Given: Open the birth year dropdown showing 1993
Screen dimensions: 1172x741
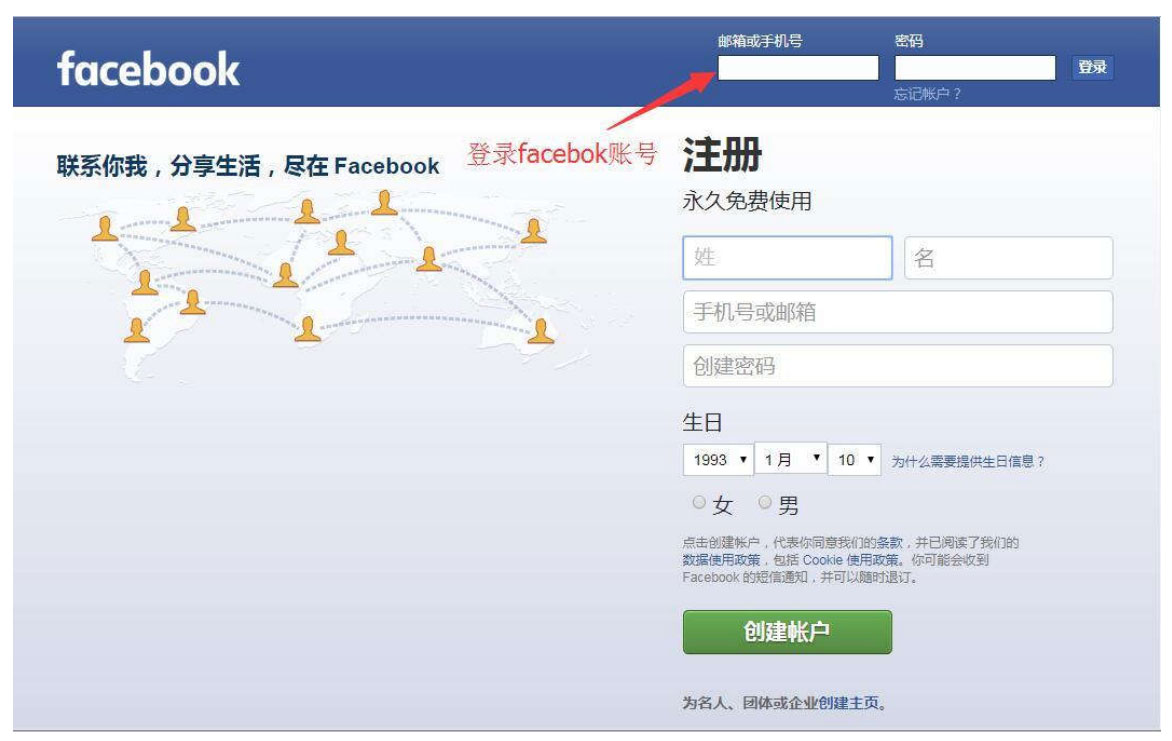Looking at the screenshot, I should pos(718,460).
